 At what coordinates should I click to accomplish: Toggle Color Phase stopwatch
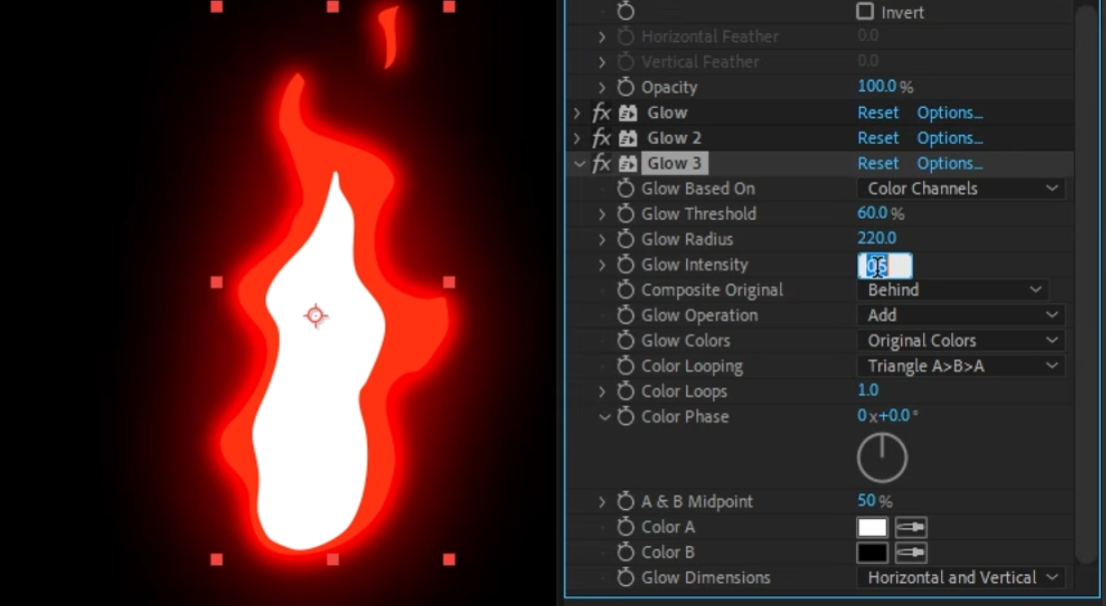[626, 417]
